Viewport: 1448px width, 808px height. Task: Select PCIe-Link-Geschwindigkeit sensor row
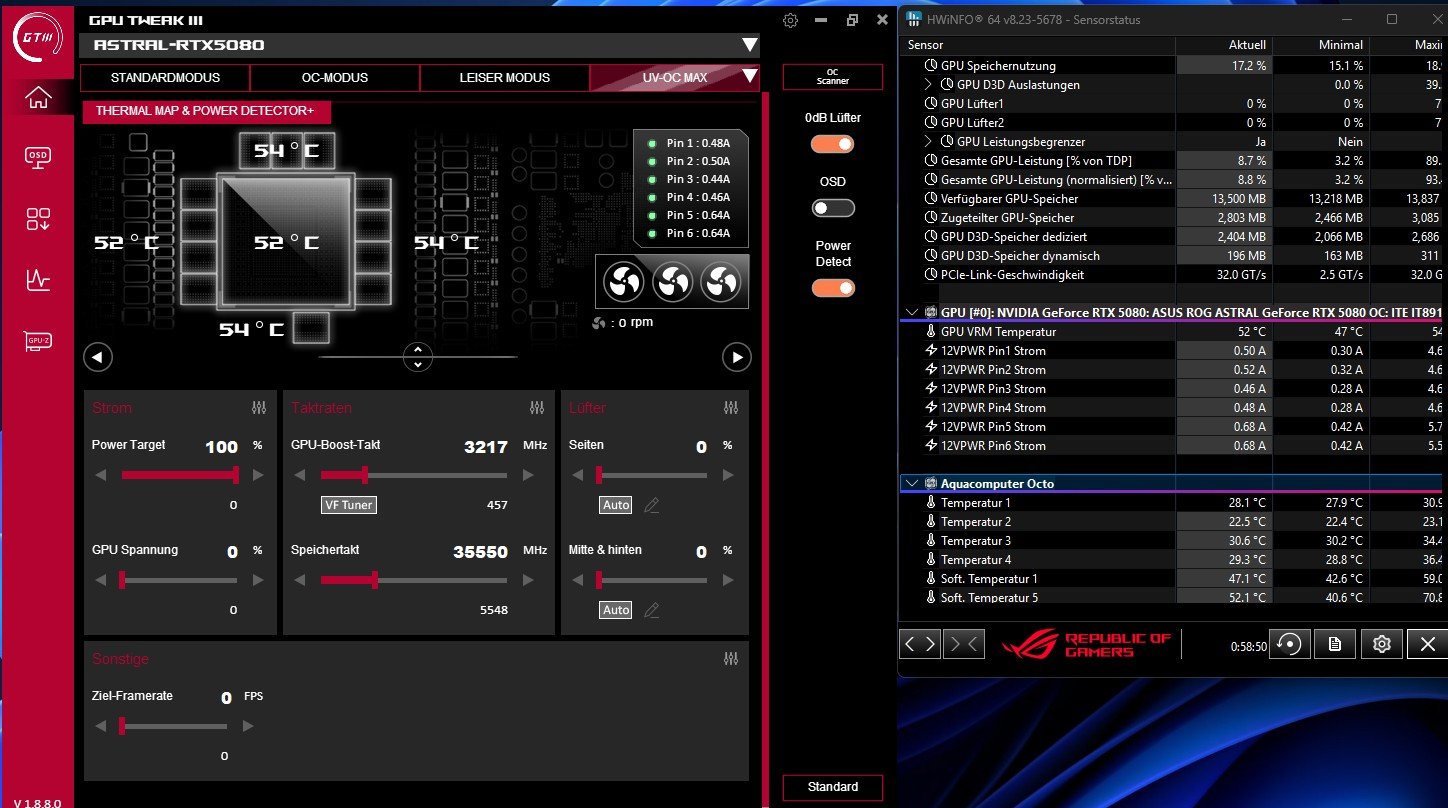point(1174,275)
